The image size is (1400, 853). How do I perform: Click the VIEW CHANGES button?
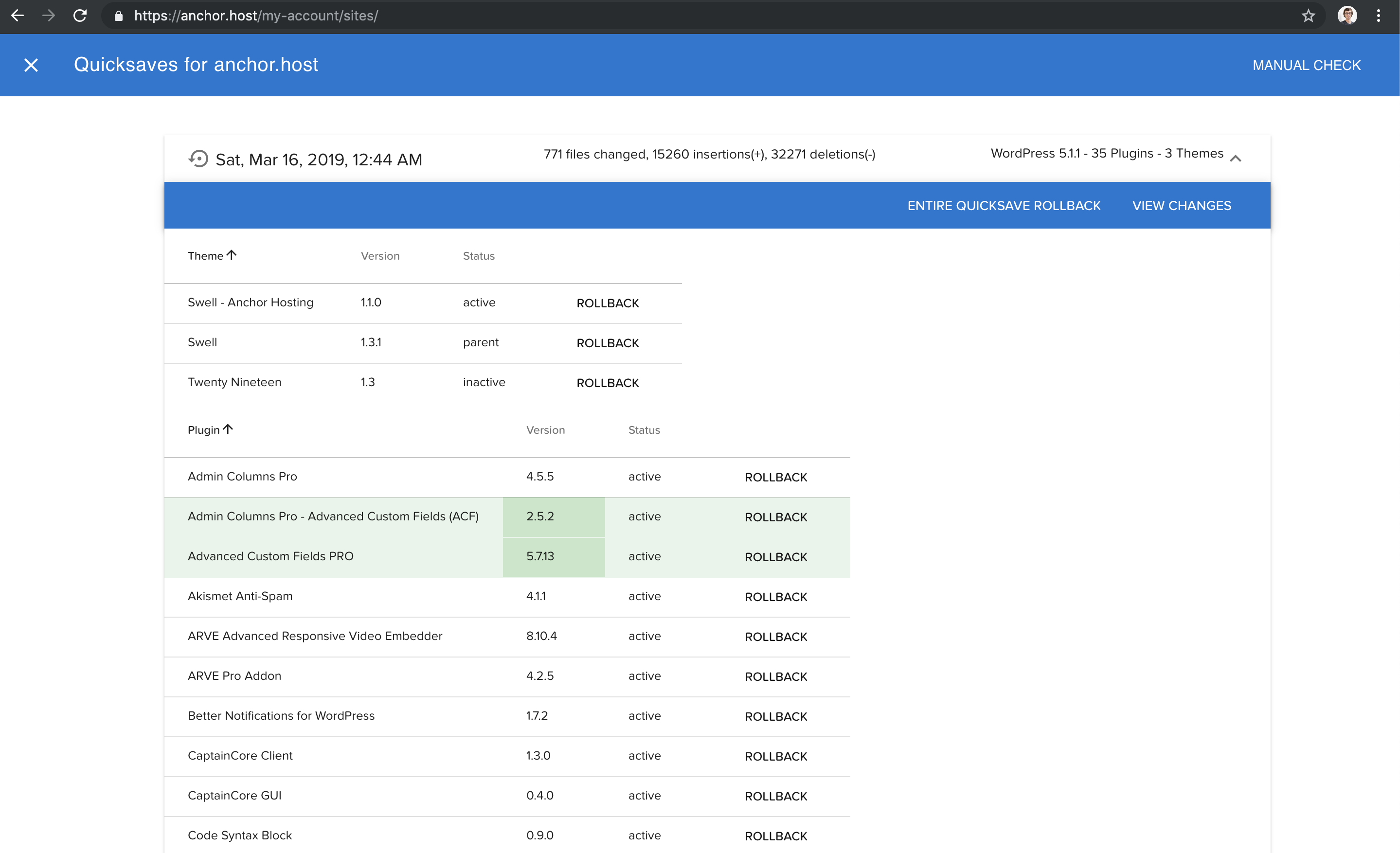1182,206
